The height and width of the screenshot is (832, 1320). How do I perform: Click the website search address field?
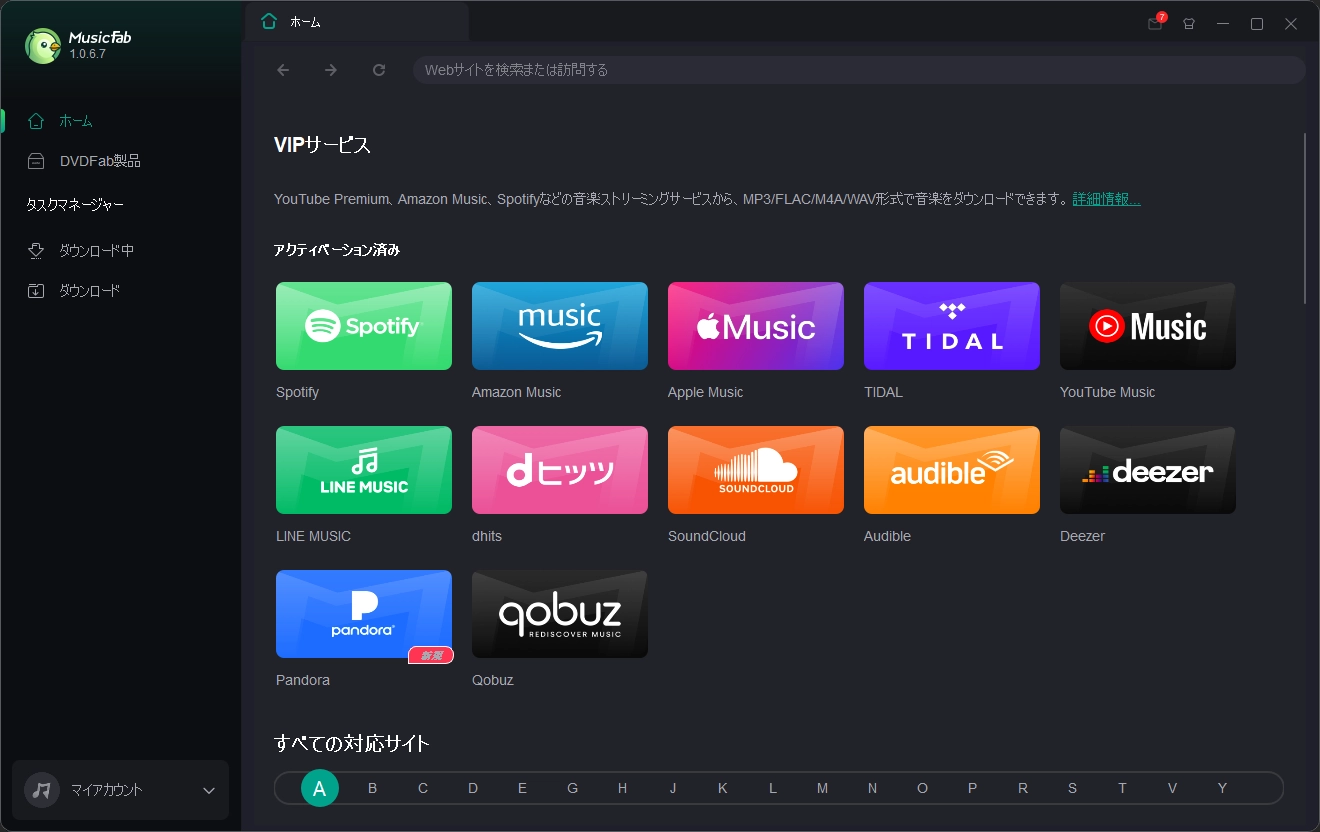pos(859,70)
